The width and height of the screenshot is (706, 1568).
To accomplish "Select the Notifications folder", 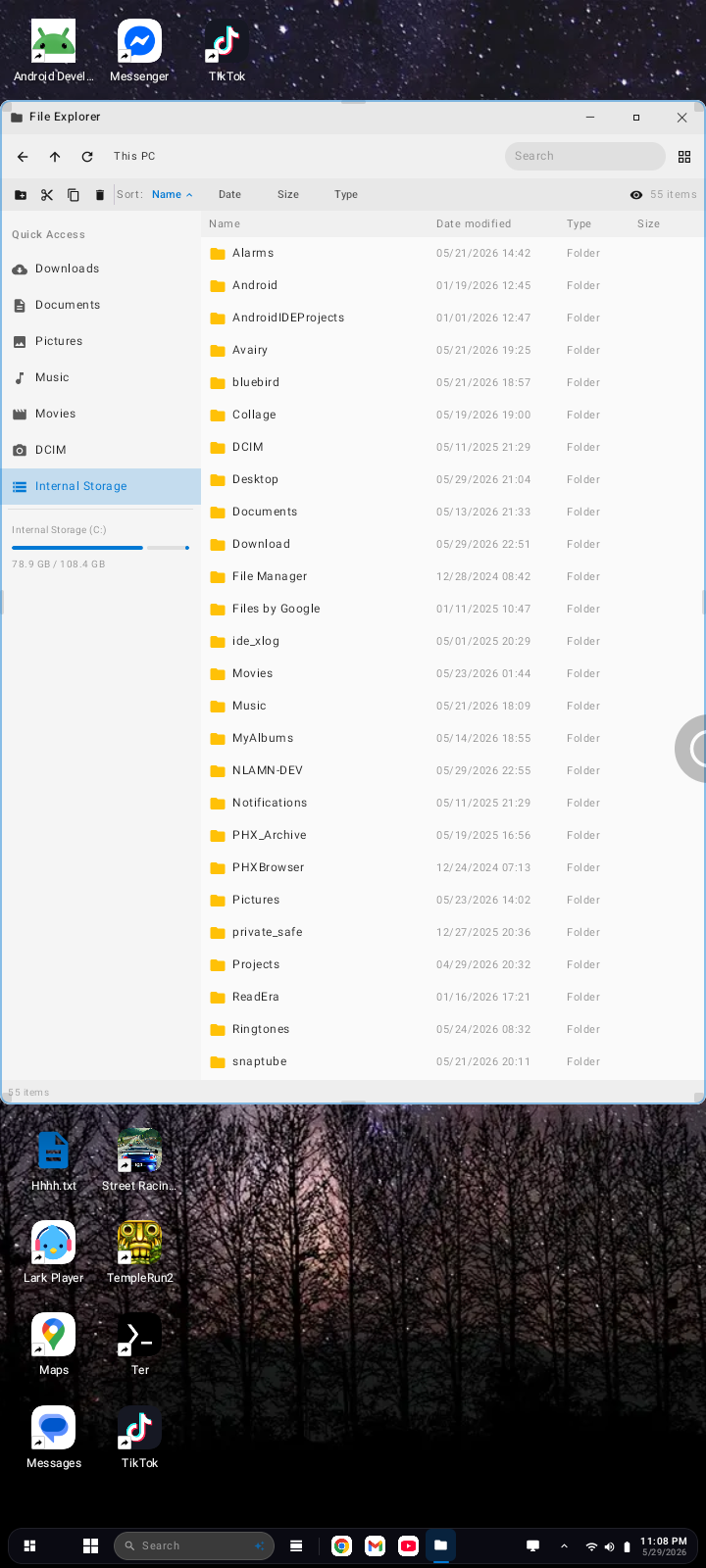I will click(453, 803).
